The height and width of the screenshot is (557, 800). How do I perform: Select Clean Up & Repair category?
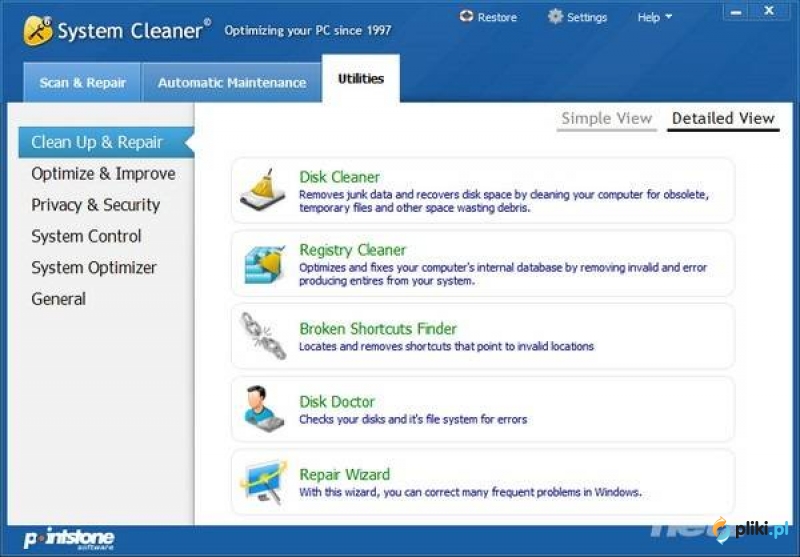(106, 142)
